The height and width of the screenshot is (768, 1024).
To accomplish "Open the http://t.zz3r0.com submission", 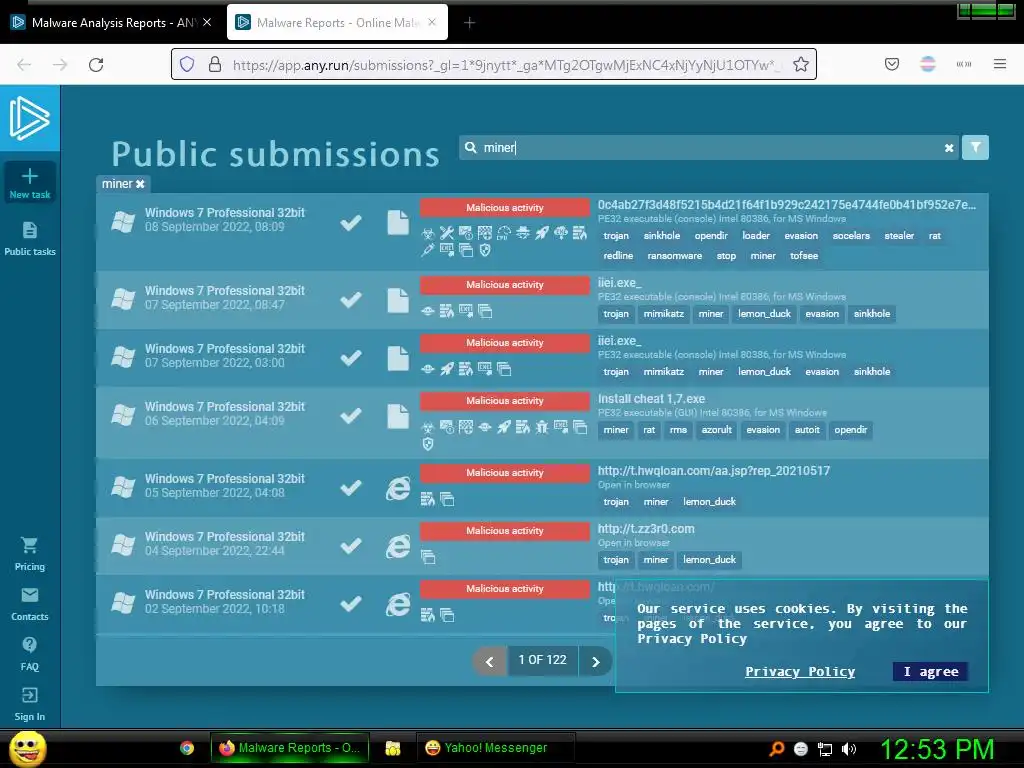I will tap(646, 529).
